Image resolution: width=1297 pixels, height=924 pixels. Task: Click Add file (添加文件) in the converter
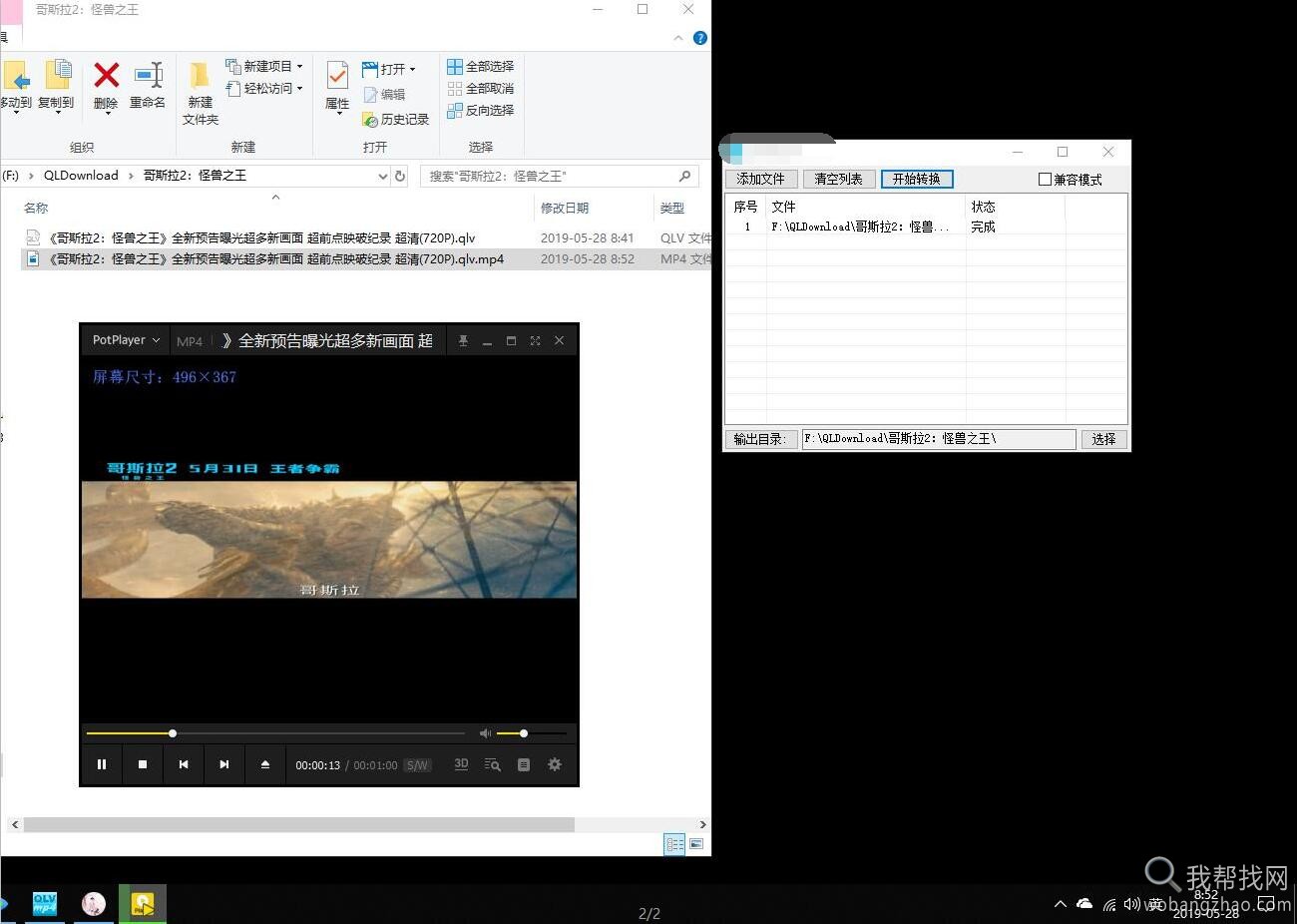[760, 179]
